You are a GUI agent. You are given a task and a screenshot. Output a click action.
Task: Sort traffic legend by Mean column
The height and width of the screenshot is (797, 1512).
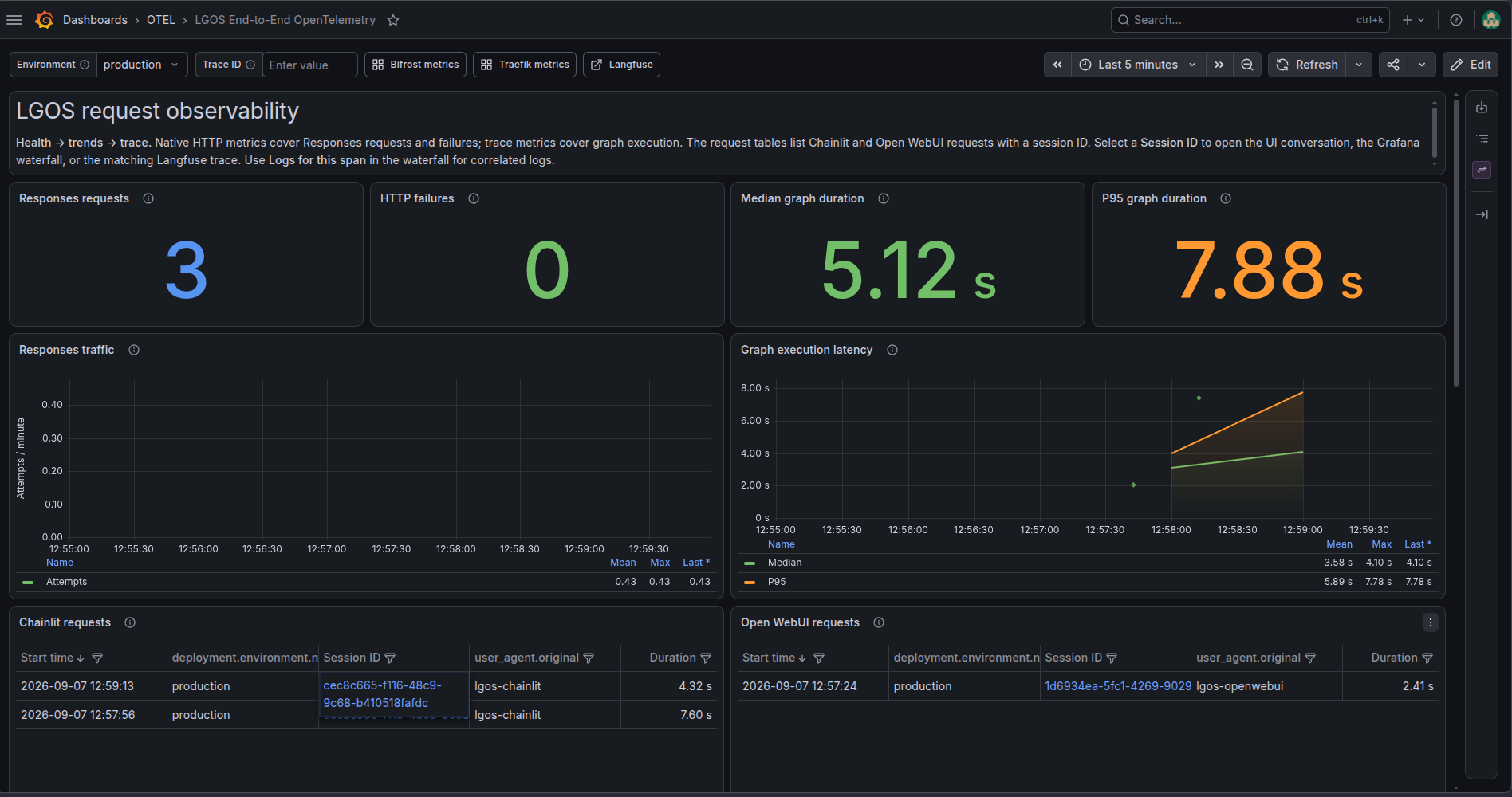[623, 563]
